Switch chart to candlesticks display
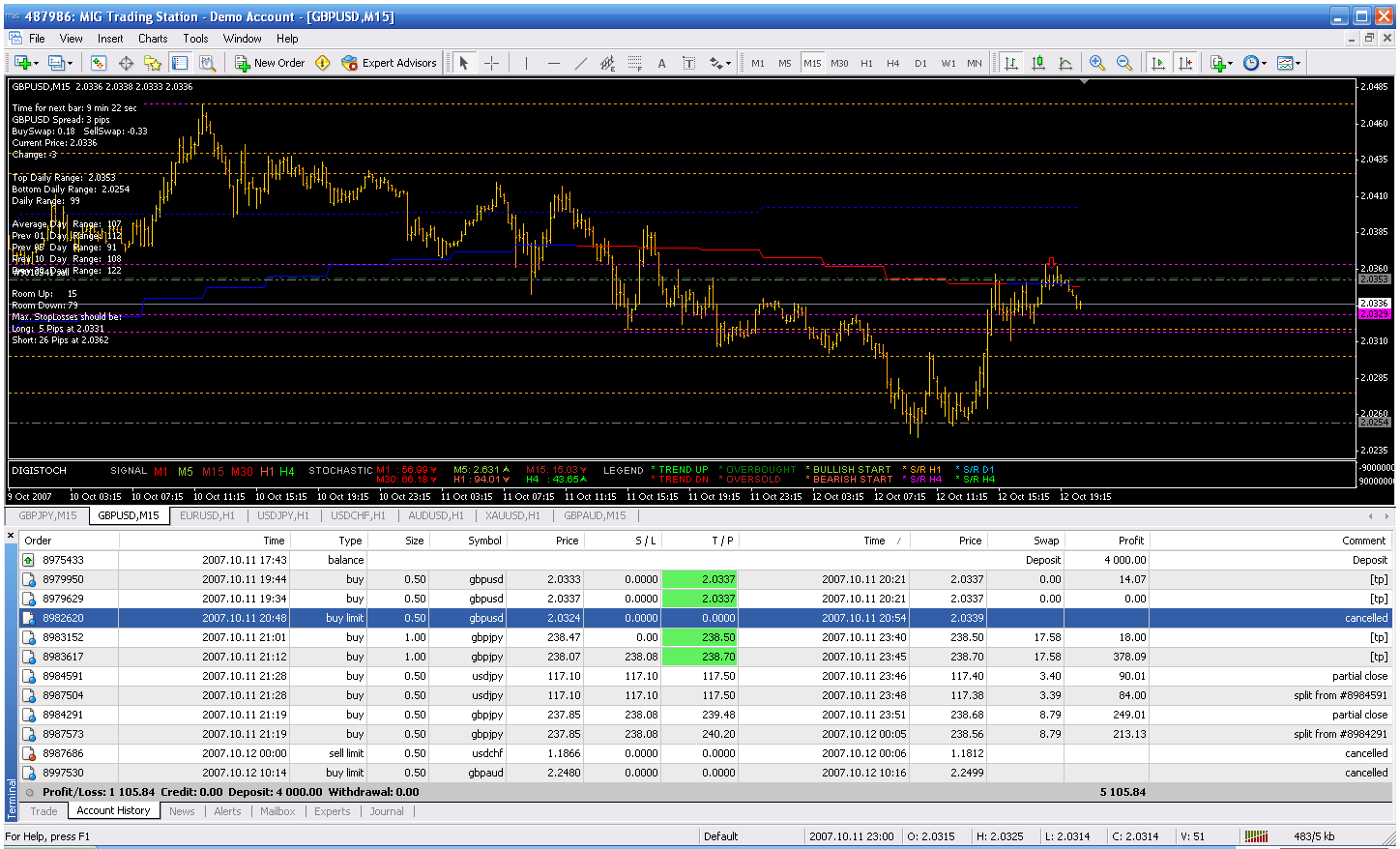Image resolution: width=1400 pixels, height=849 pixels. (1038, 63)
